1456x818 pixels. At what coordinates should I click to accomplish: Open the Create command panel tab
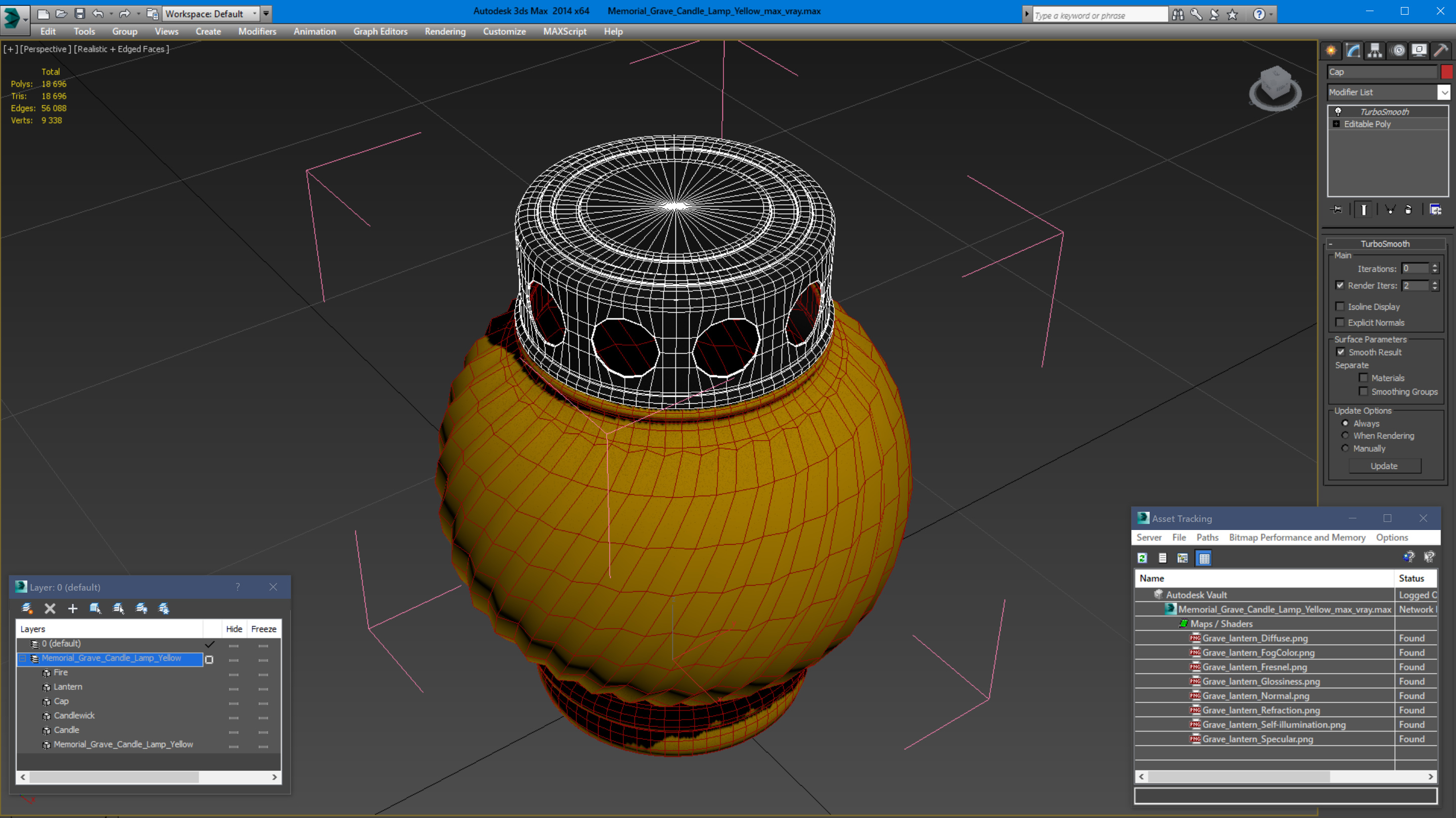click(x=1331, y=51)
